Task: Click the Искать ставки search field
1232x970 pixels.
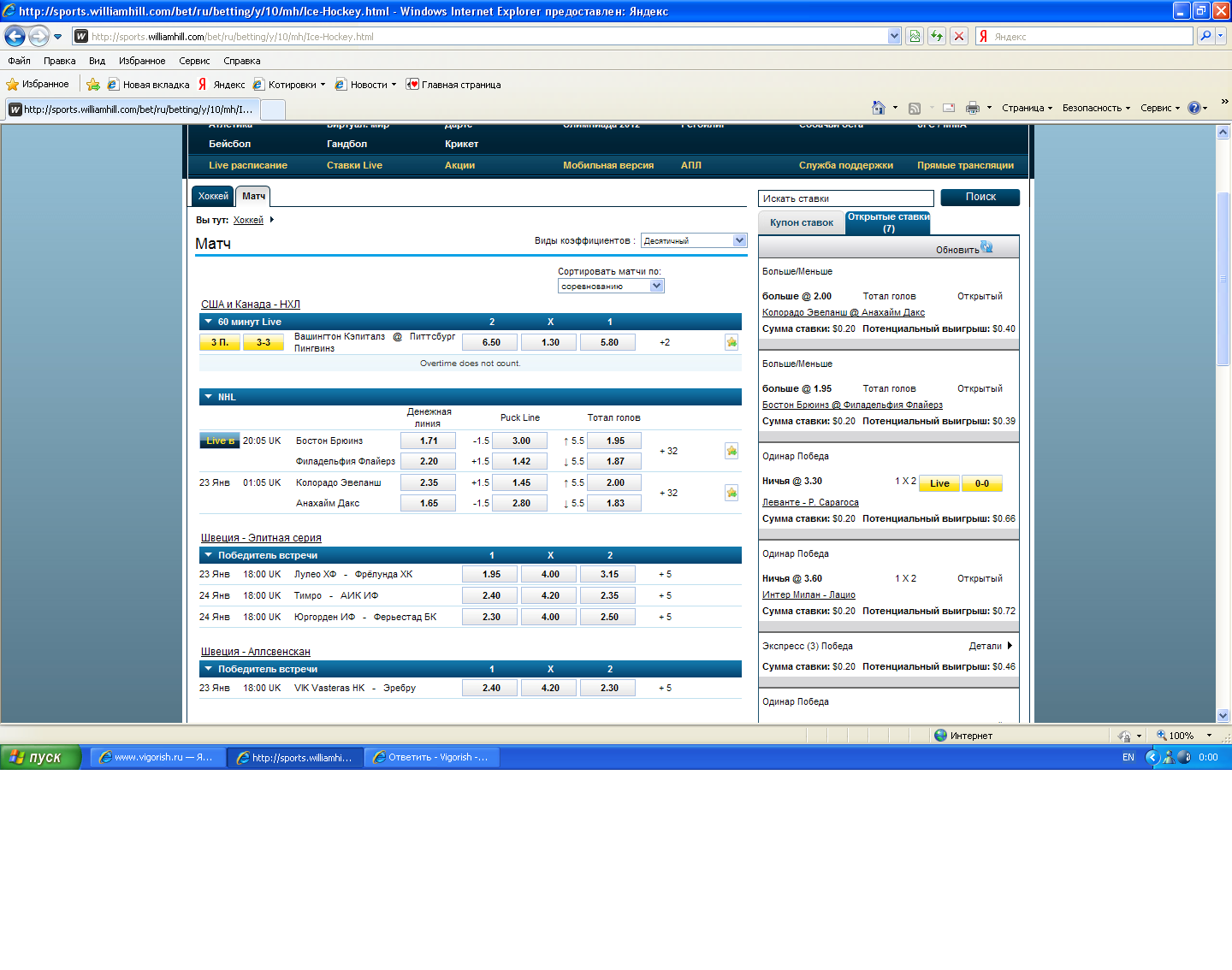Action: point(846,198)
